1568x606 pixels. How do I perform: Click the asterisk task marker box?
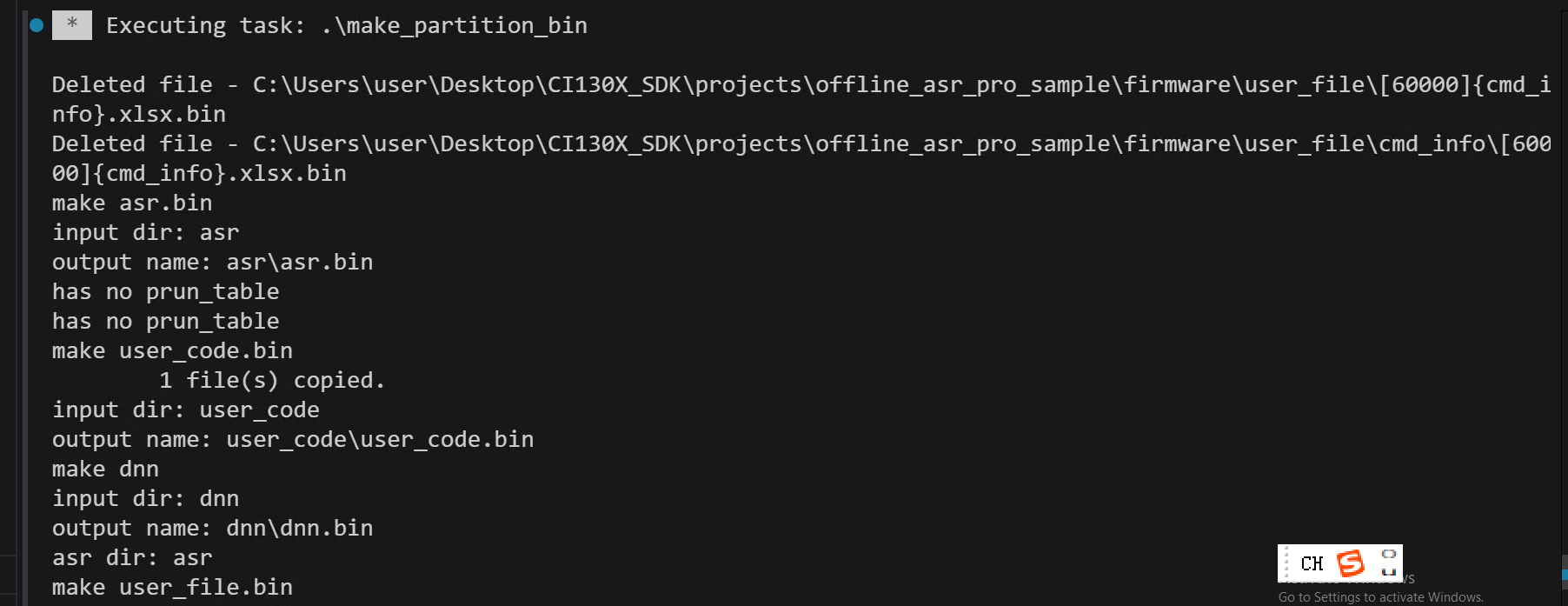(71, 25)
